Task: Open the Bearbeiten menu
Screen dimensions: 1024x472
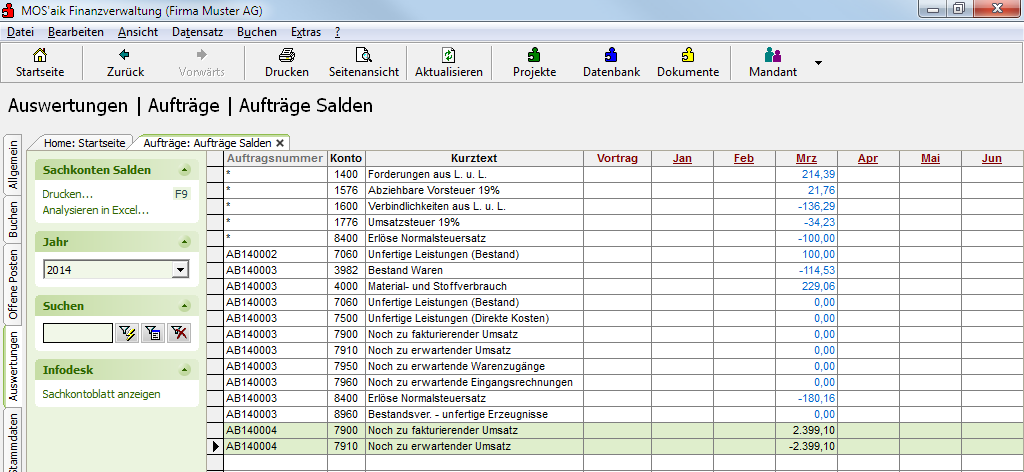Action: pyautogui.click(x=76, y=32)
